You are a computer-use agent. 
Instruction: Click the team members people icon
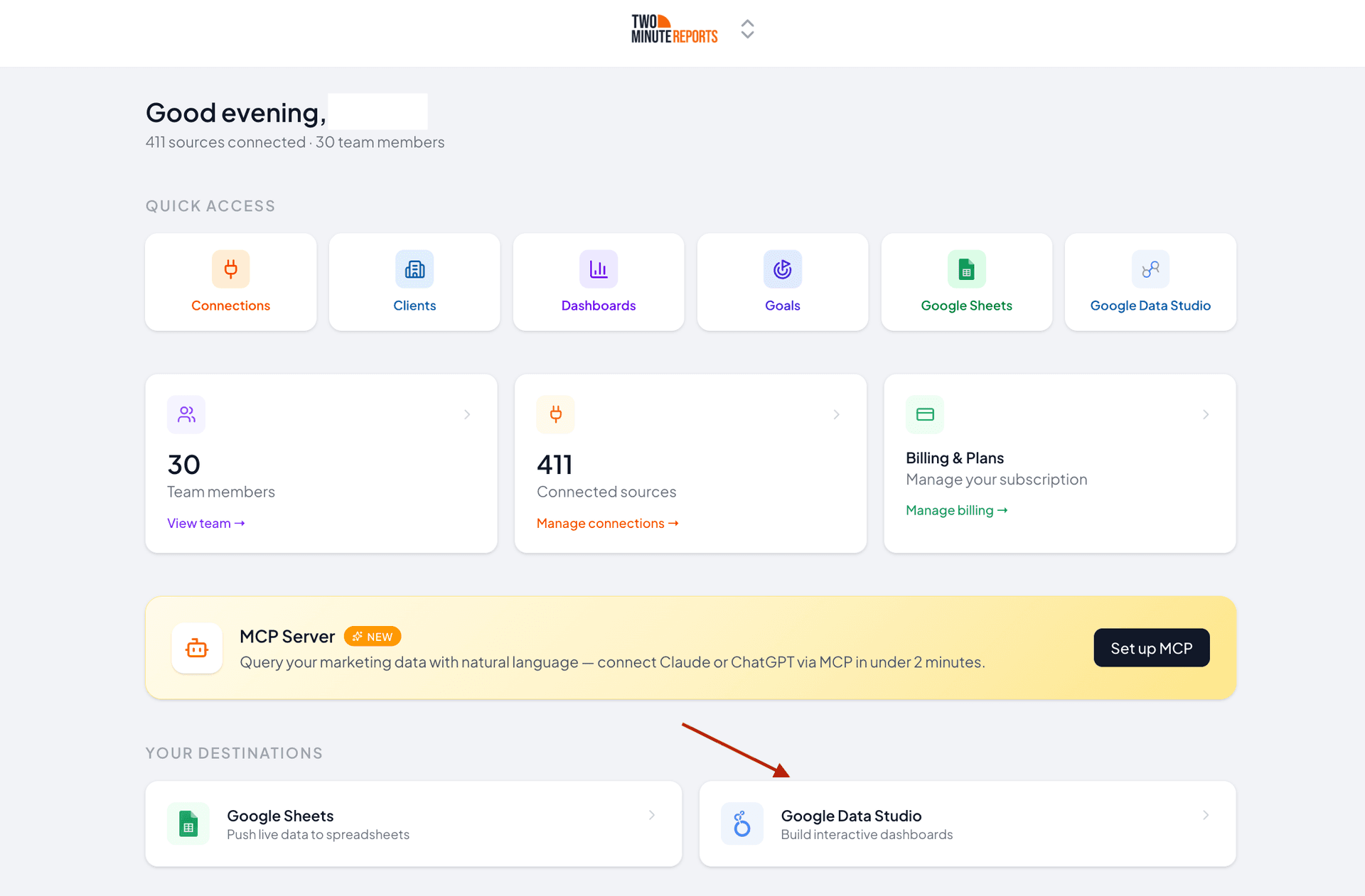pos(186,414)
